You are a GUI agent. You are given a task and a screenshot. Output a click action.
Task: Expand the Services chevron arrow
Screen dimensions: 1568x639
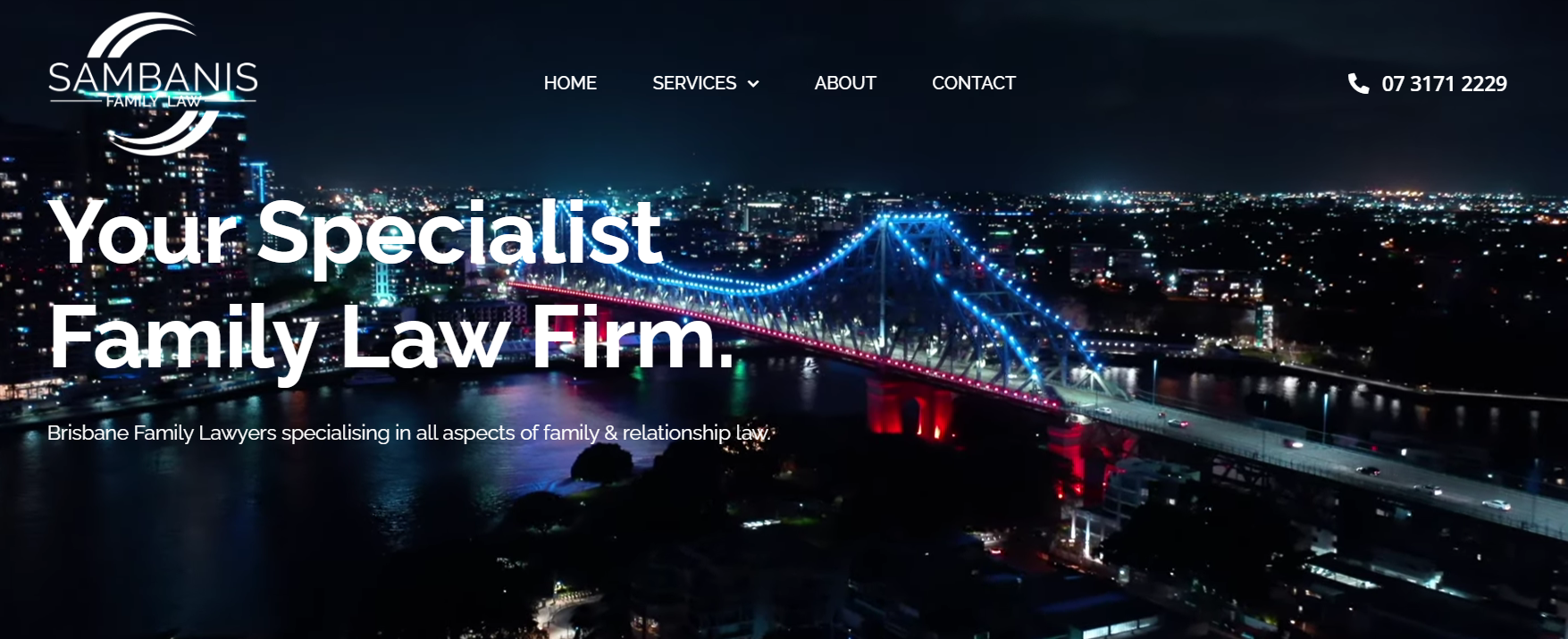753,84
